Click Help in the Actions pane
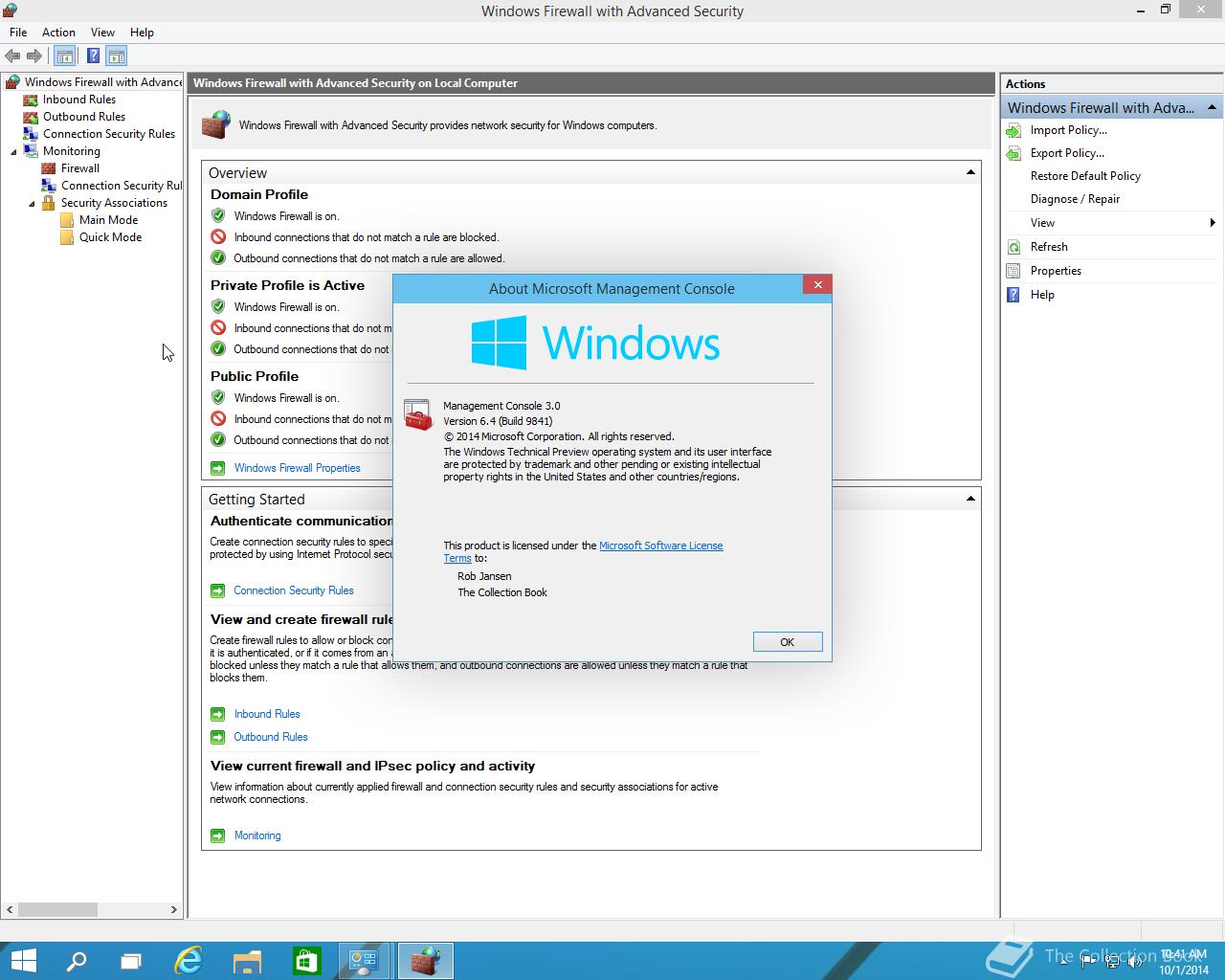This screenshot has height=980, width=1225. 1042,295
